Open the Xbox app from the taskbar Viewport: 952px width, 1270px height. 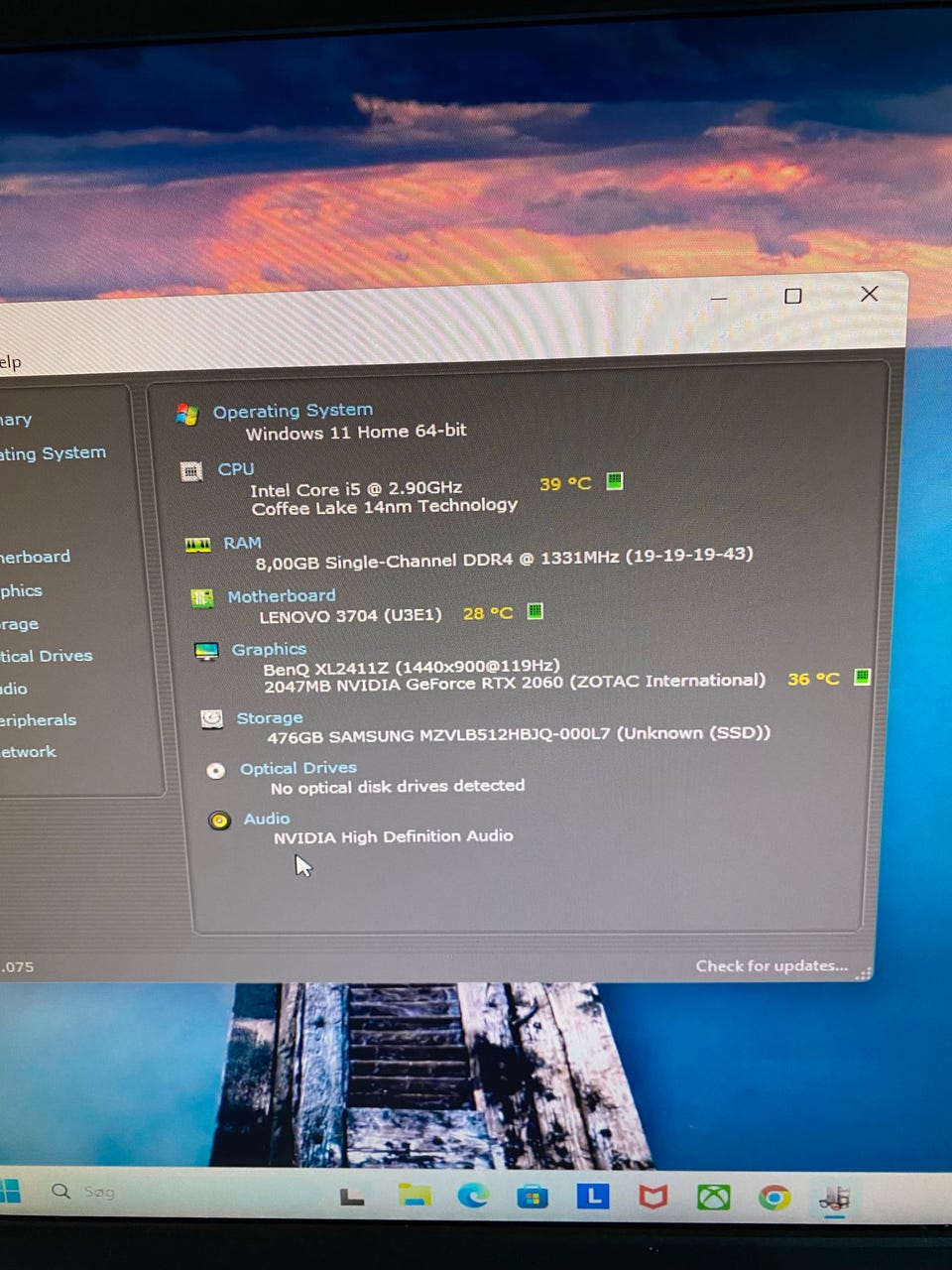click(x=713, y=1198)
